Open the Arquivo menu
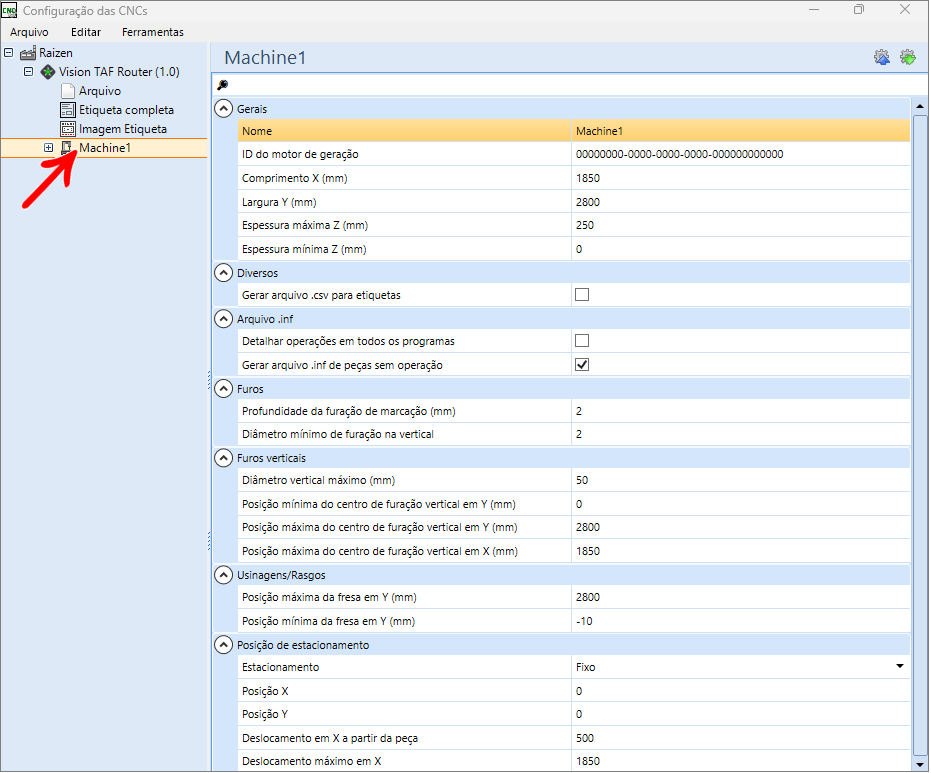The image size is (931, 773). coord(29,32)
